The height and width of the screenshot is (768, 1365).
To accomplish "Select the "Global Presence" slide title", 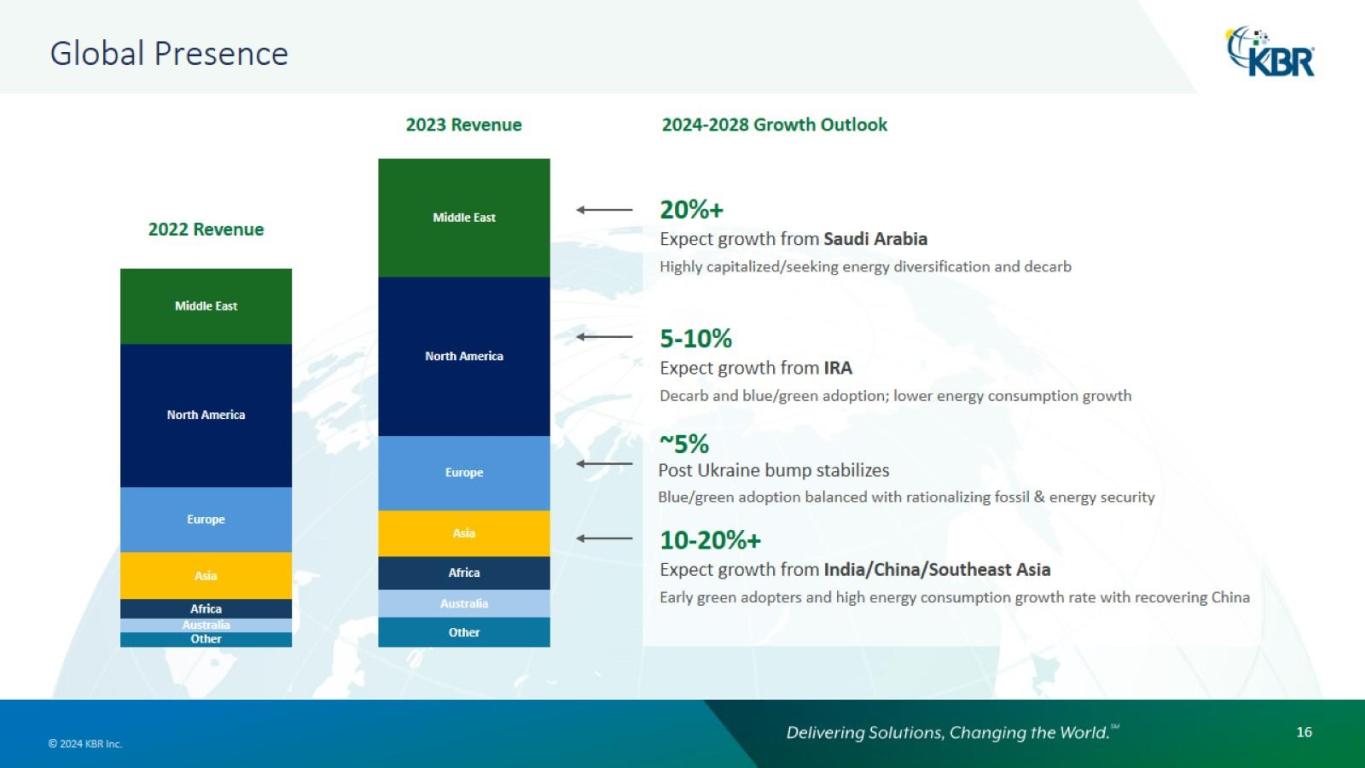I will [x=169, y=53].
